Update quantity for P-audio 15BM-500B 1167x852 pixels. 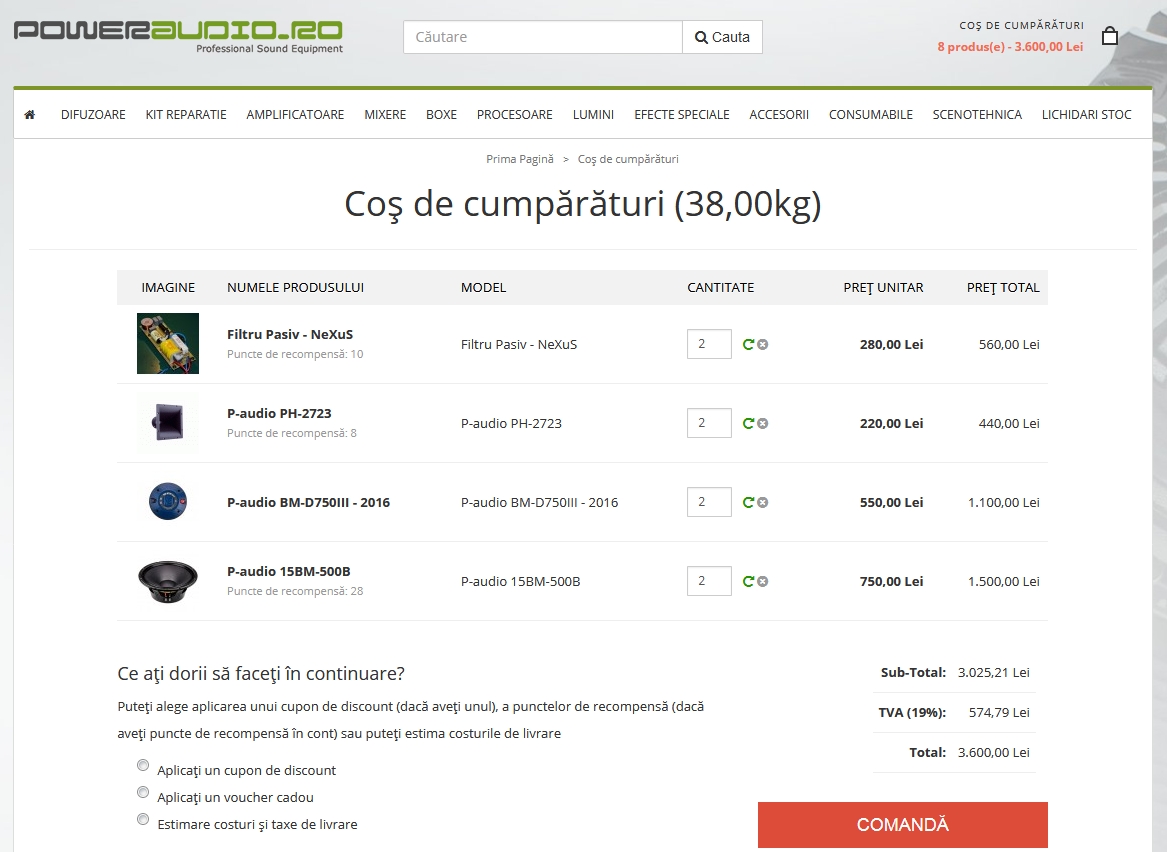point(749,581)
